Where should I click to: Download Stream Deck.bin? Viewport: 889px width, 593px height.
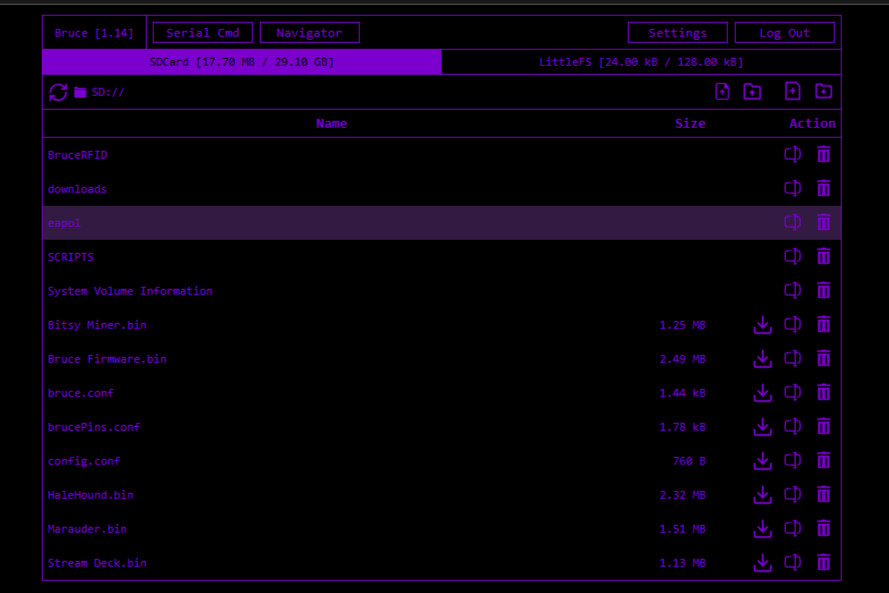[x=763, y=563]
